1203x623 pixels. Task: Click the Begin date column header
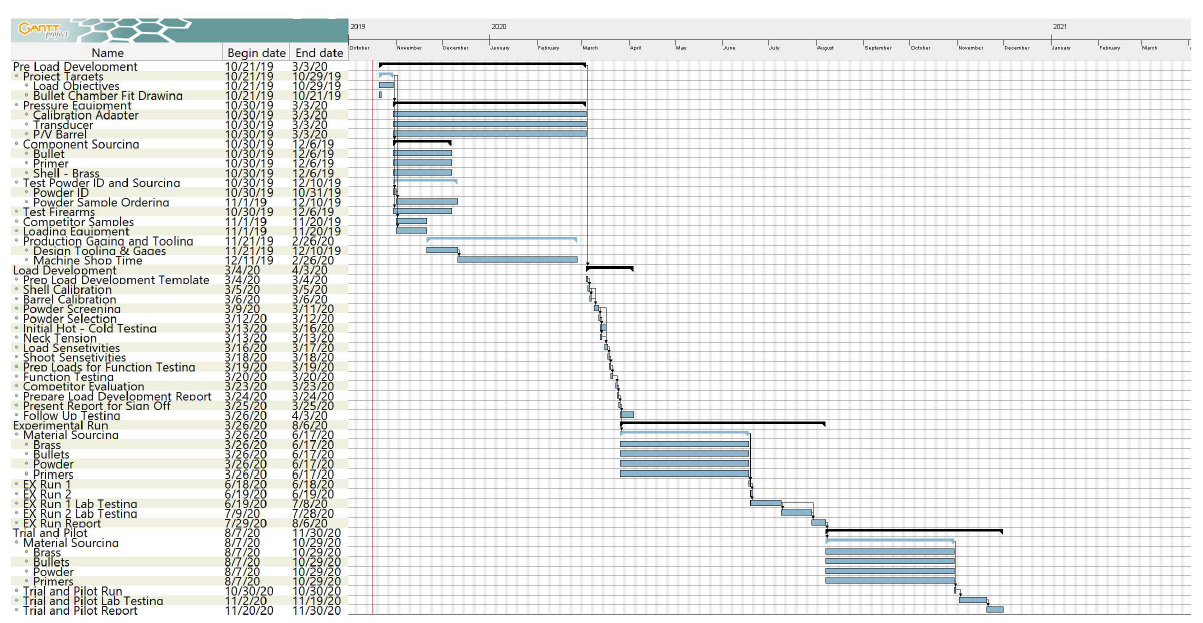[256, 53]
